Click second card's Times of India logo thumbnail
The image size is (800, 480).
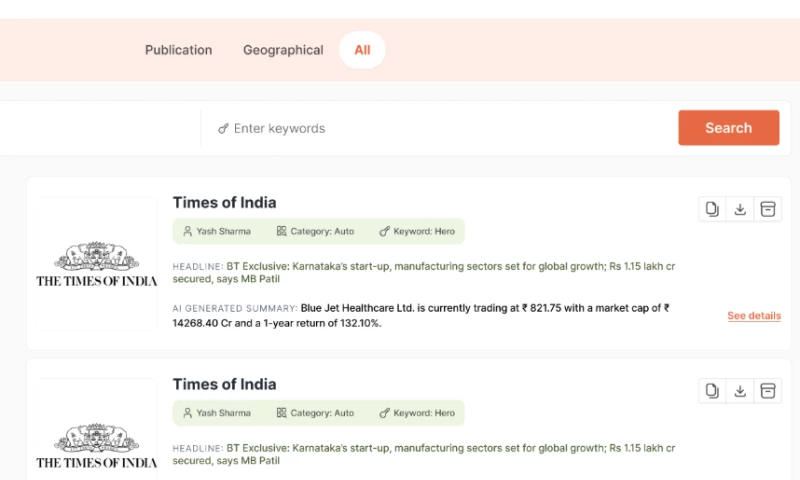pyautogui.click(x=96, y=430)
